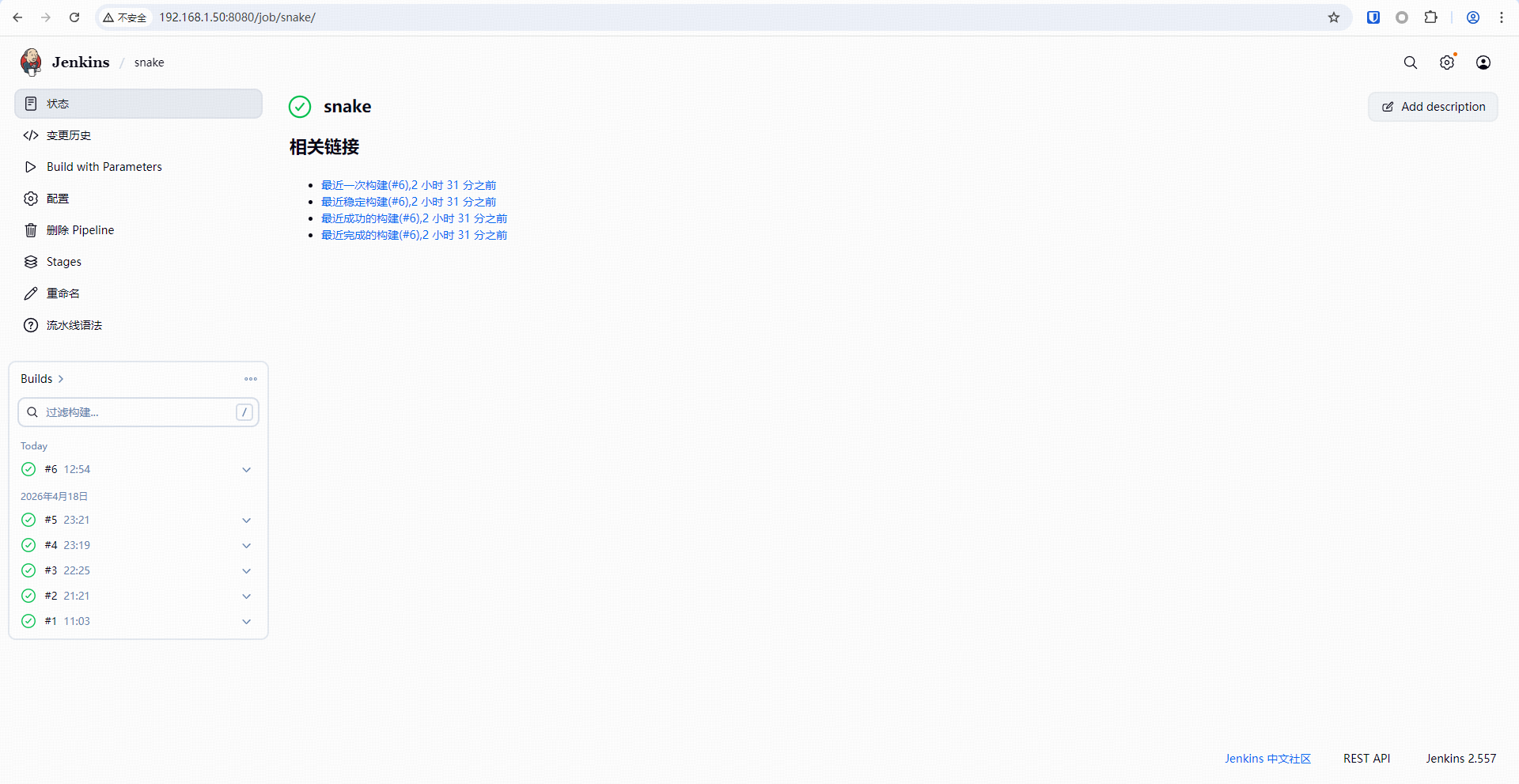Open the Jenkins search magnifier icon
The height and width of the screenshot is (784, 1519).
pos(1411,62)
